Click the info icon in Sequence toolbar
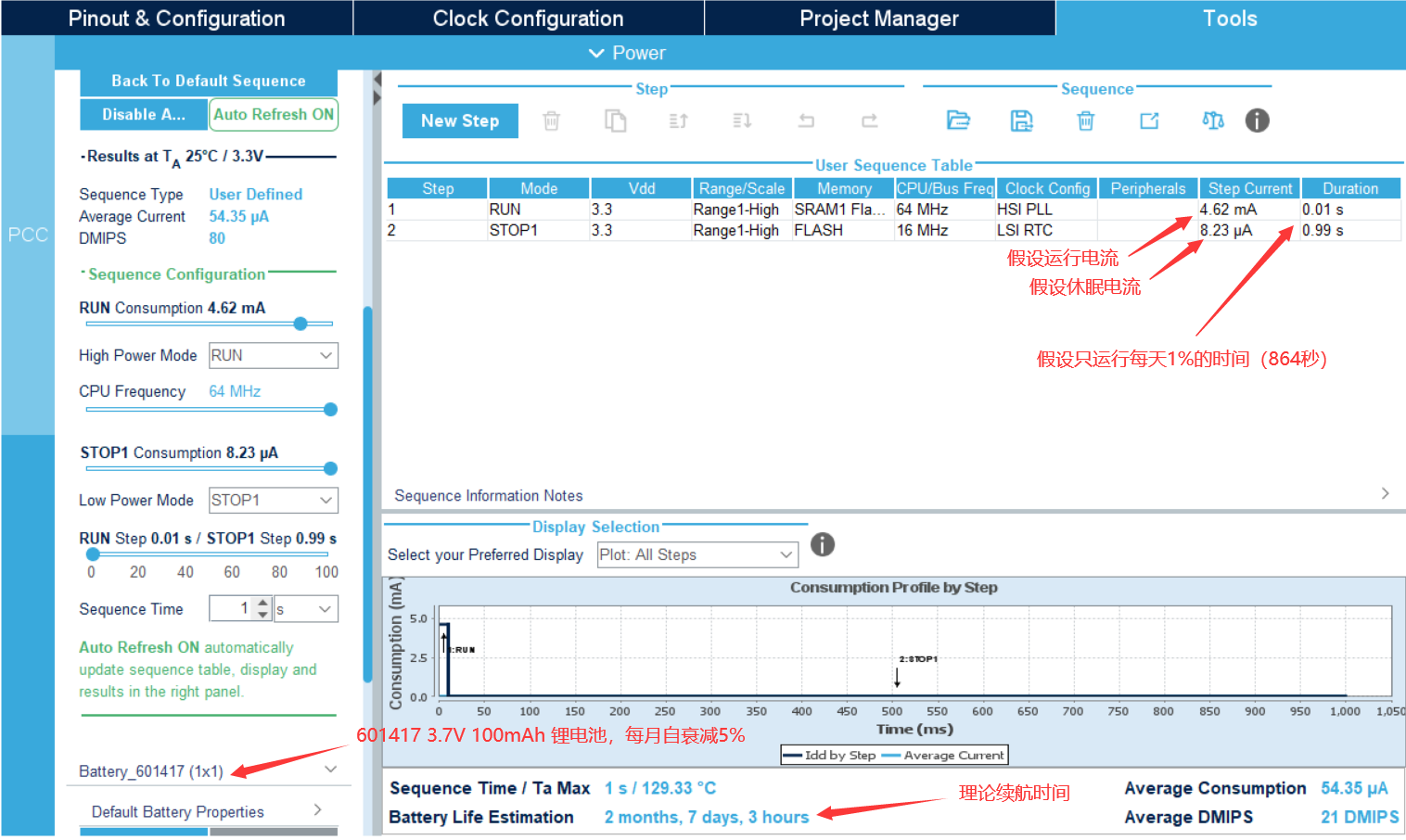Screen dimensions: 1406x840 click(x=1257, y=121)
